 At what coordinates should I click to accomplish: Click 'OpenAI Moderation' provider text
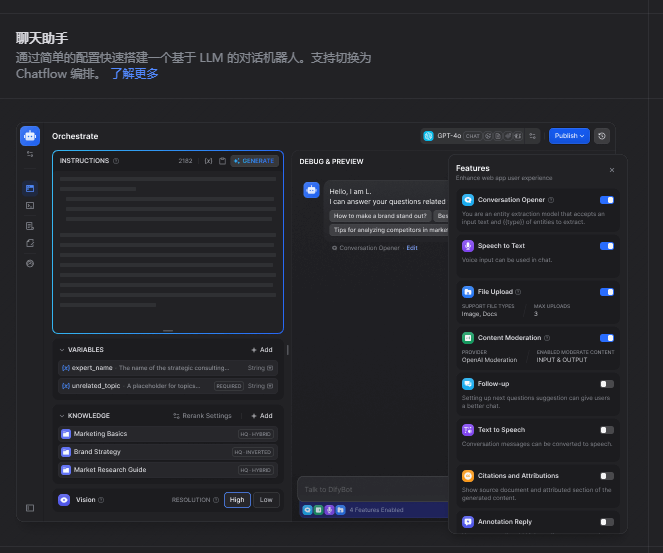pos(489,360)
